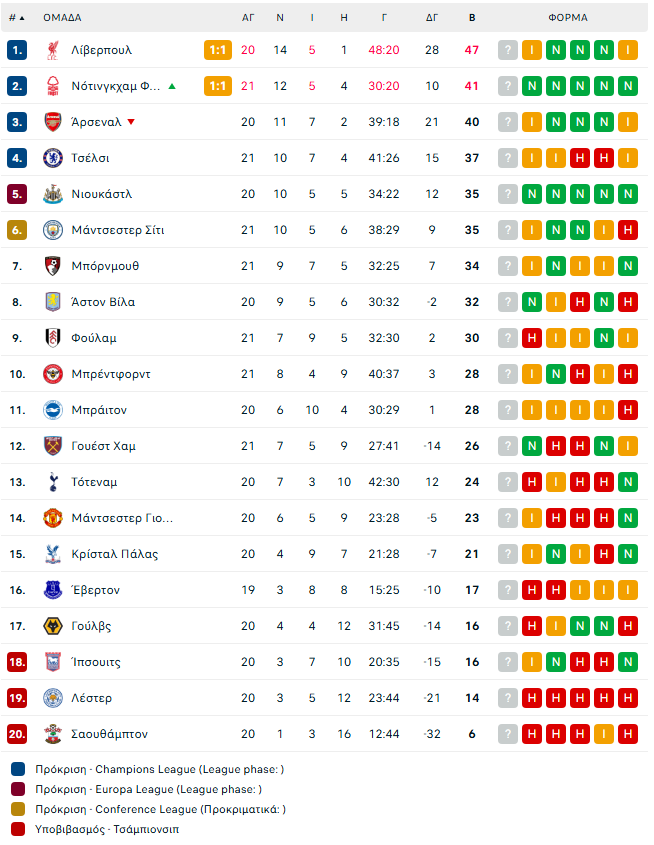Click Nottingham's live 1:1 score badge

pos(218,86)
